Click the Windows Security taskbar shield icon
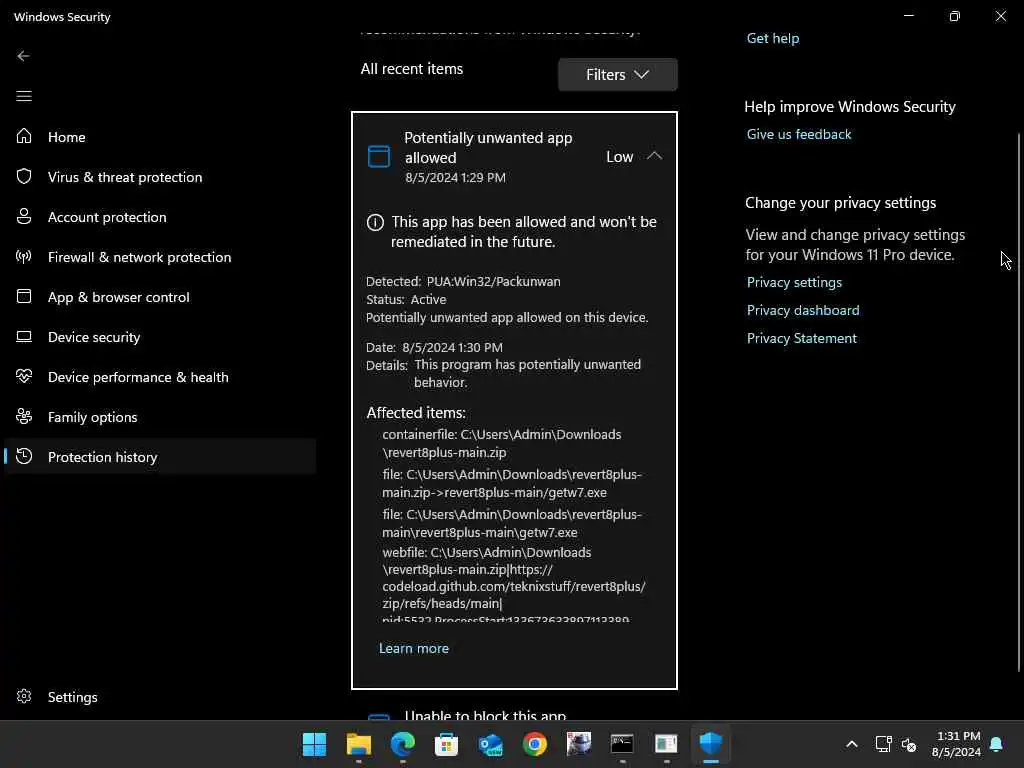The image size is (1024, 768). coord(710,744)
